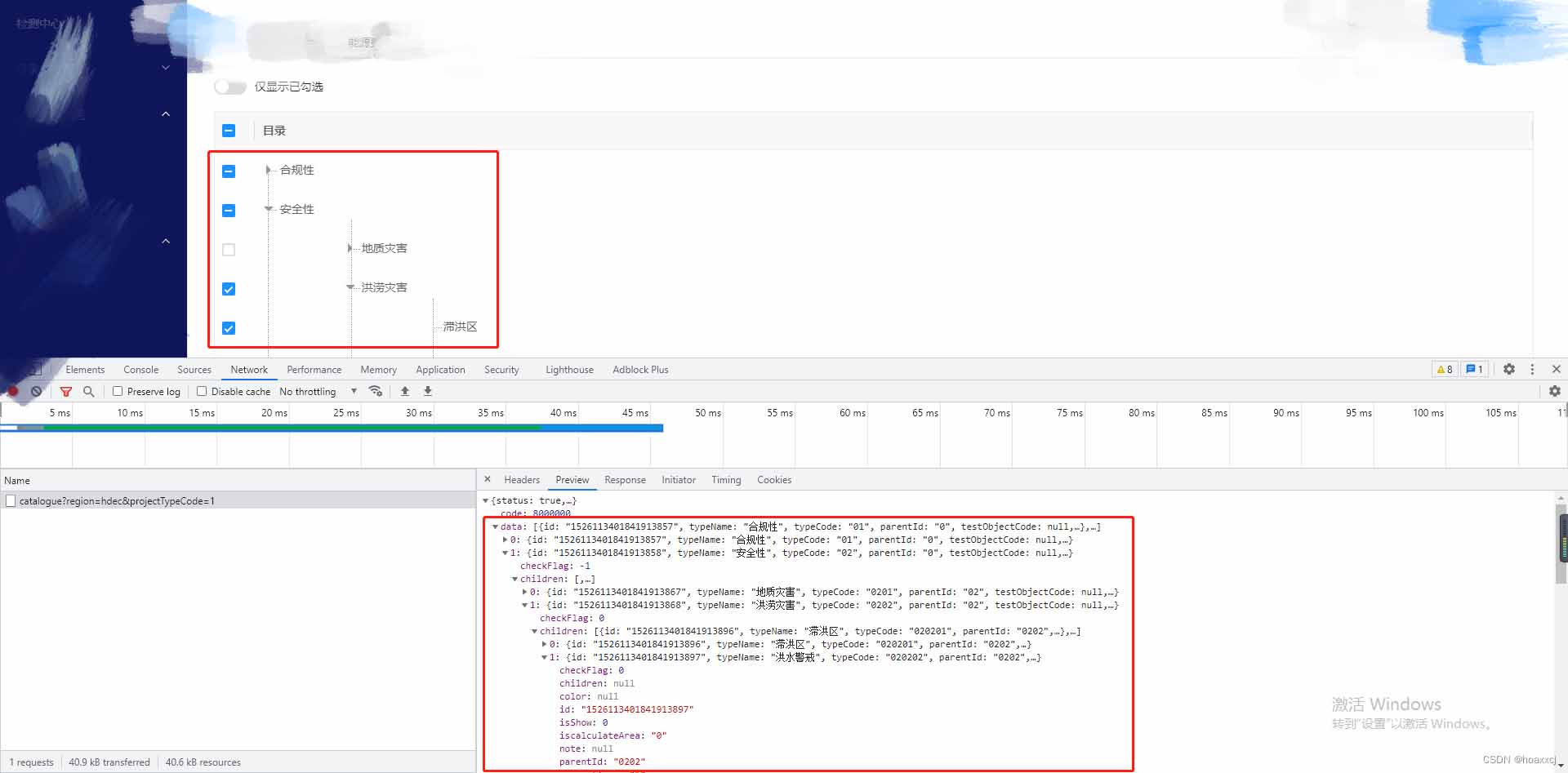The image size is (1568, 773).
Task: Collapse the 安全性 tree node
Action: tap(268, 209)
